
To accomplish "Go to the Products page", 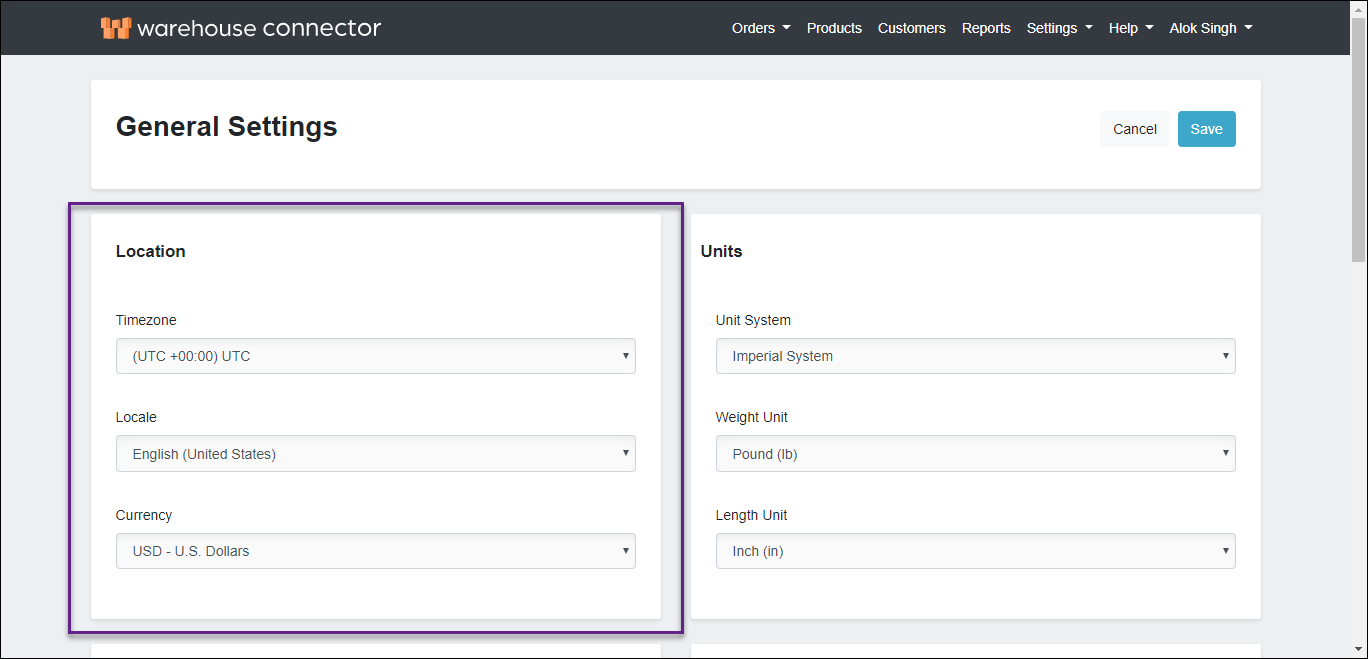I will coord(834,28).
